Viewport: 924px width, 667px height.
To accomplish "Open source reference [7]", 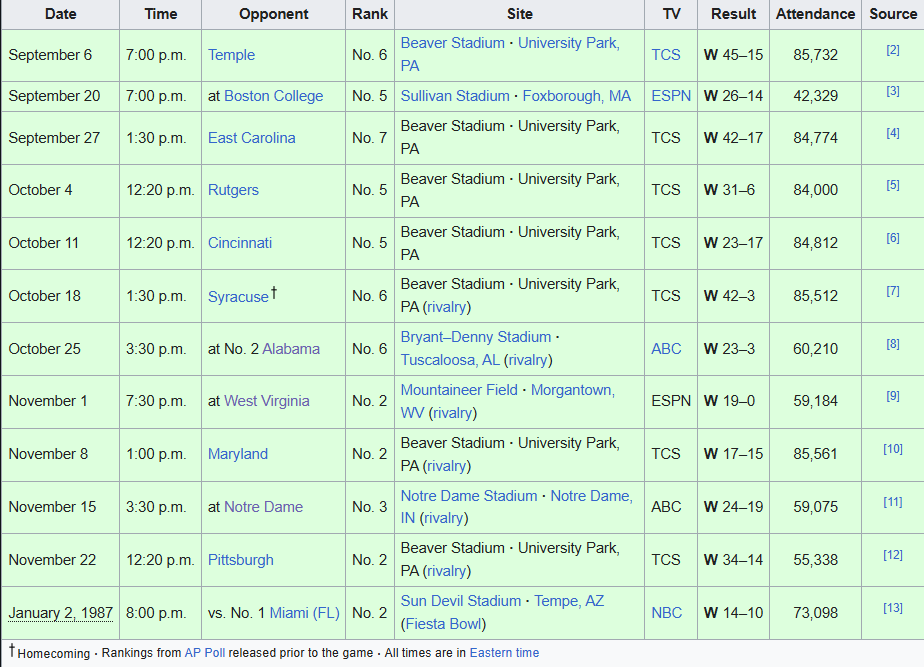I will (893, 291).
